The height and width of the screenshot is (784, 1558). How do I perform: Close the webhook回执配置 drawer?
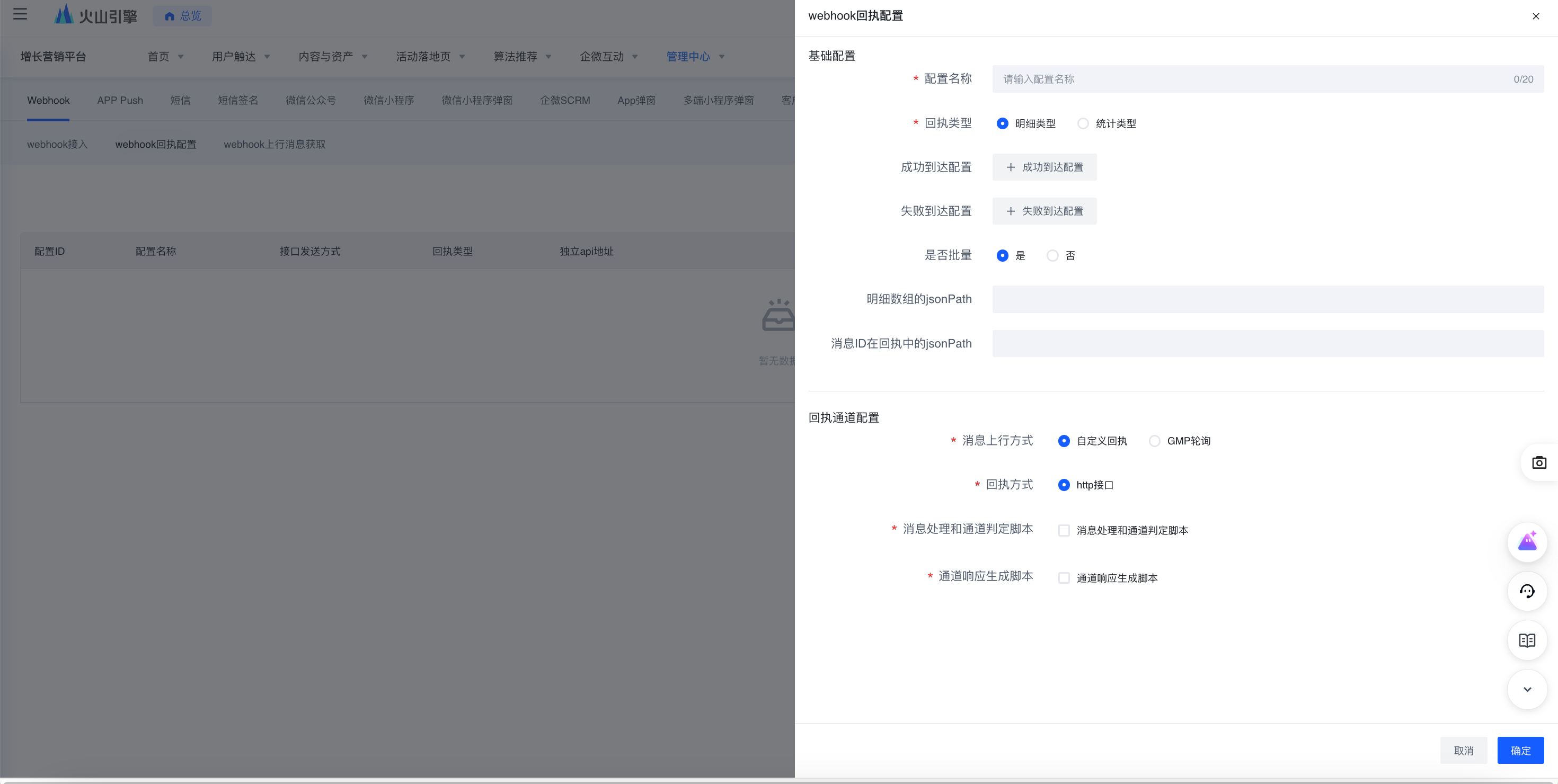(x=1536, y=16)
